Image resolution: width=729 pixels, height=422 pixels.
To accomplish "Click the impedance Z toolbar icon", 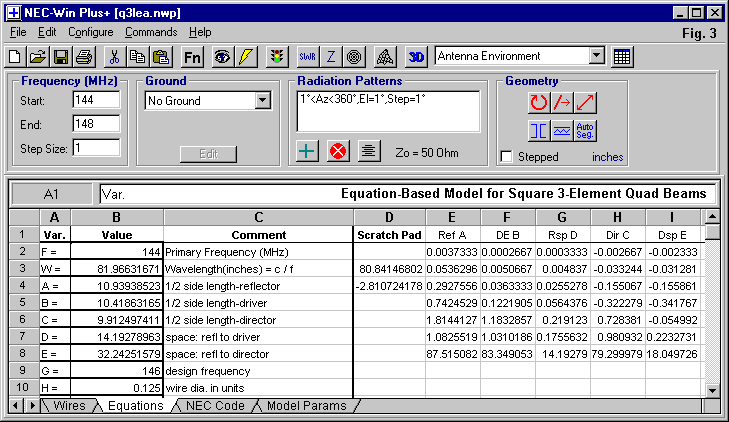I will 331,57.
